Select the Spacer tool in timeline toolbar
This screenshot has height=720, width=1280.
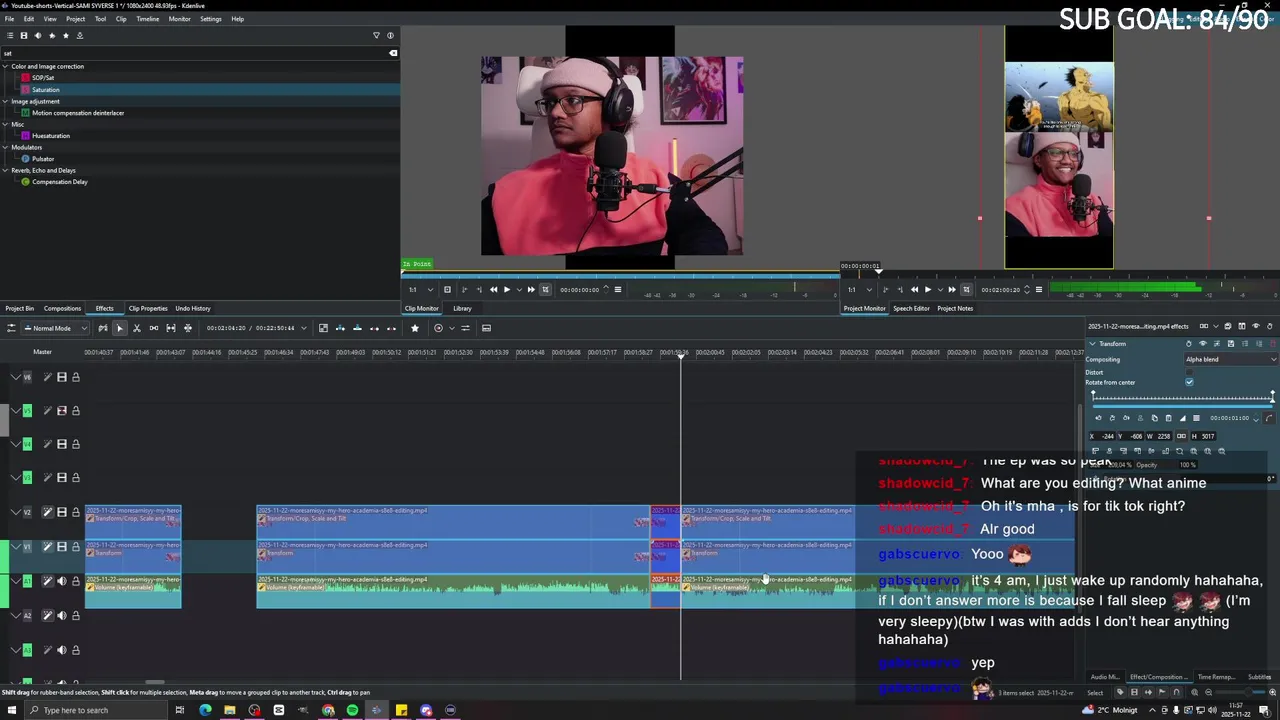pos(154,328)
